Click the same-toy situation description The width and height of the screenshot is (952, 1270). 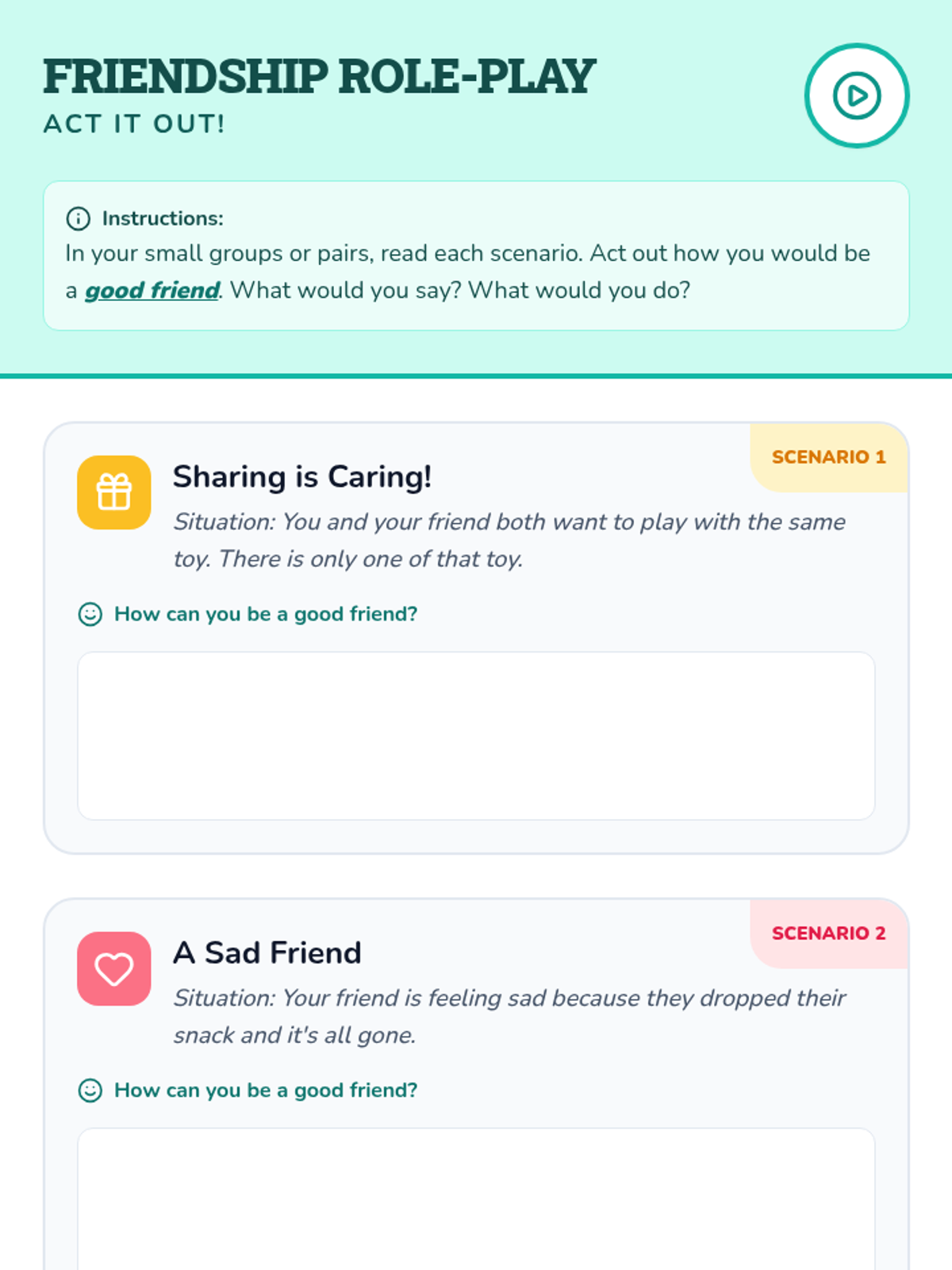click(508, 540)
